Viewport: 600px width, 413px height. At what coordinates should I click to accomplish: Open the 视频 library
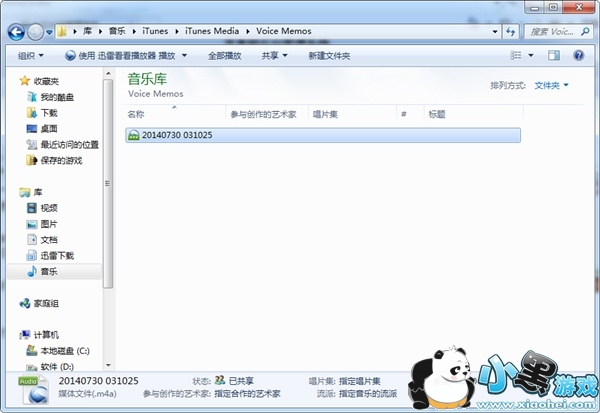49,208
